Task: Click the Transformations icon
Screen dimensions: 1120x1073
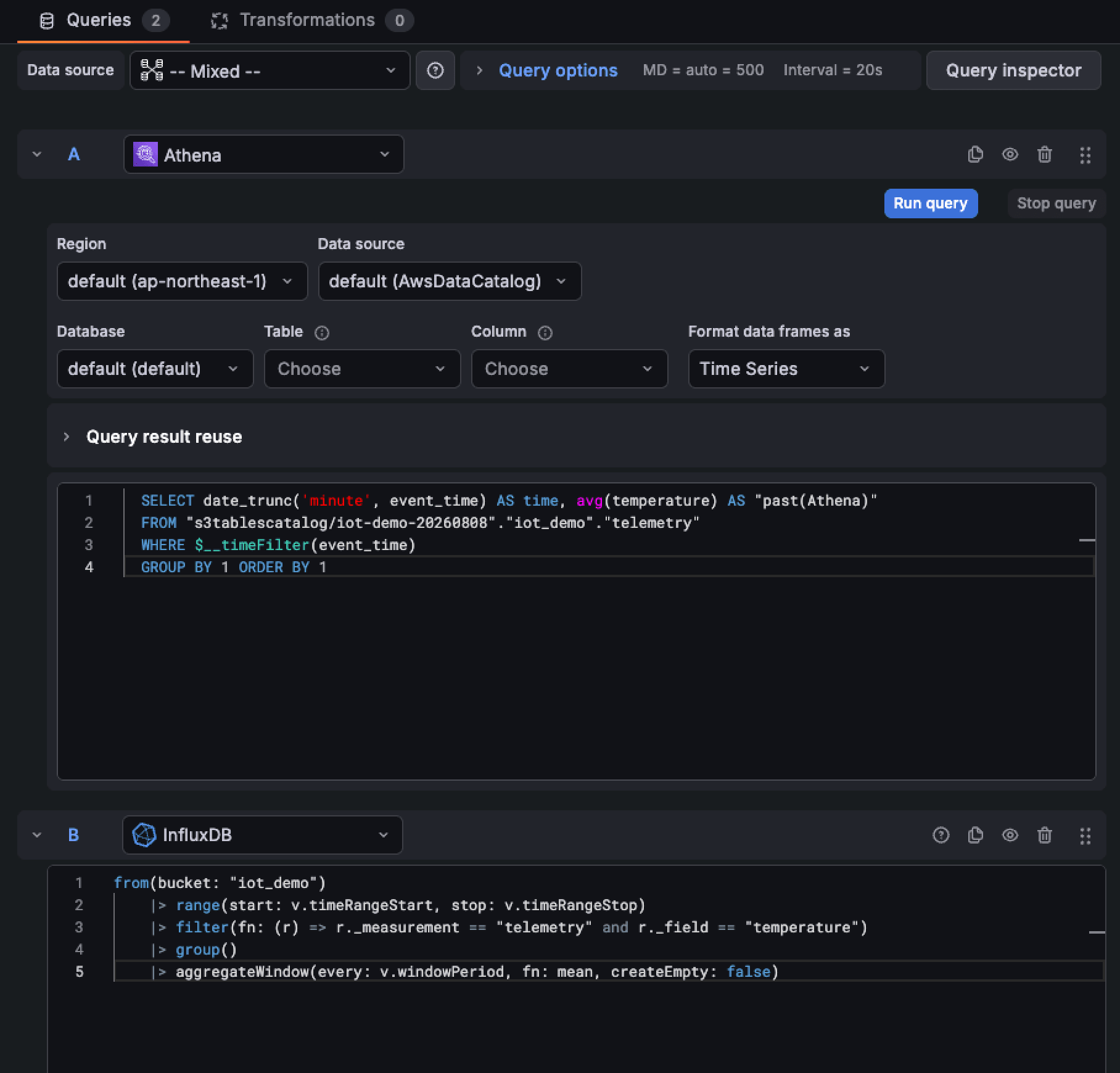Action: point(220,21)
